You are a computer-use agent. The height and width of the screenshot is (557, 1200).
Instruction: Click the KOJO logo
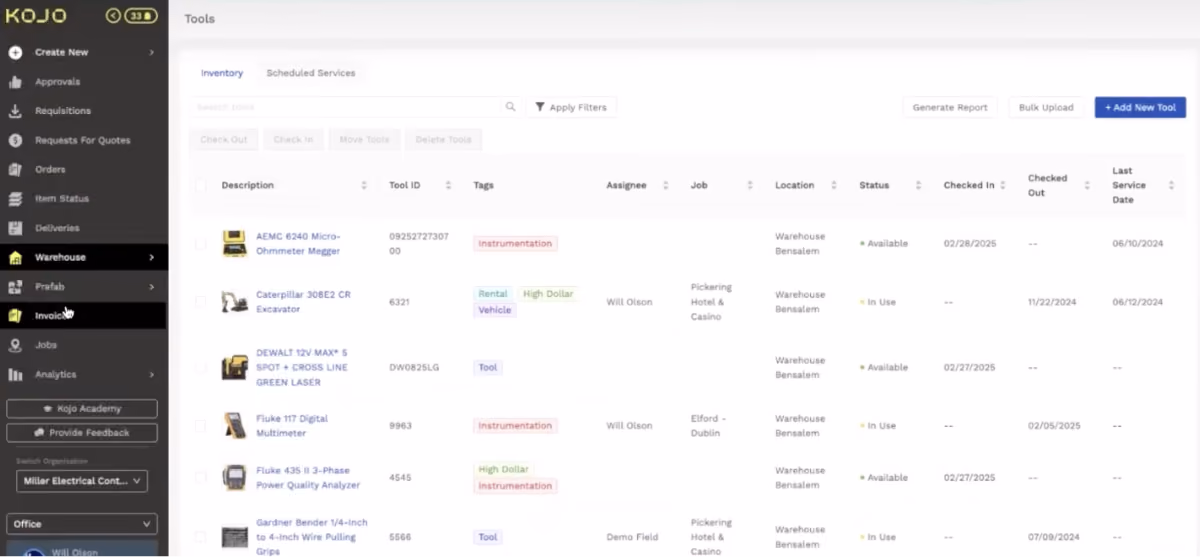coord(36,15)
